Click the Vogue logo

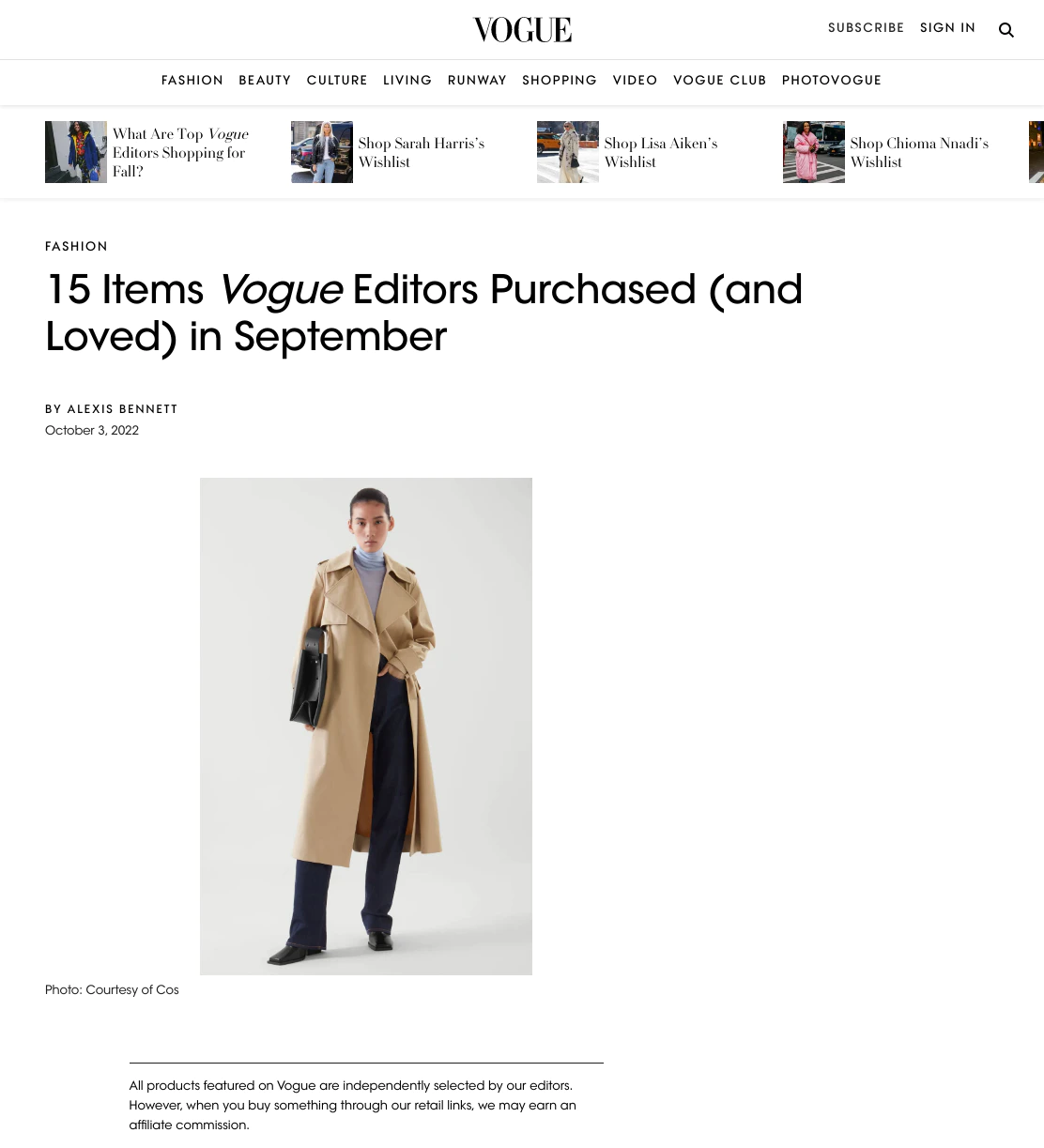pyautogui.click(x=522, y=30)
